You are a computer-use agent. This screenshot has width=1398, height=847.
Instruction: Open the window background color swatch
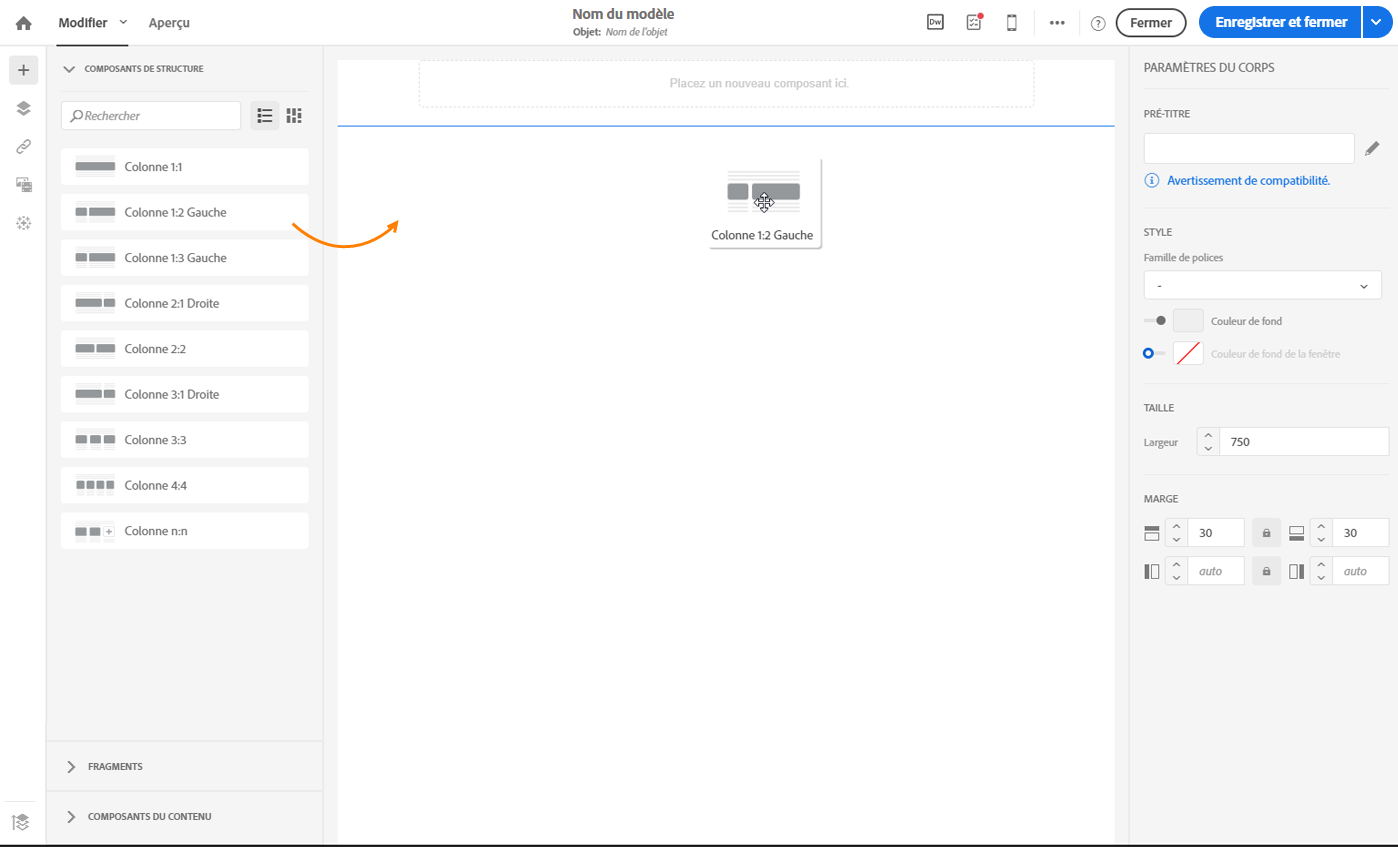(1188, 353)
